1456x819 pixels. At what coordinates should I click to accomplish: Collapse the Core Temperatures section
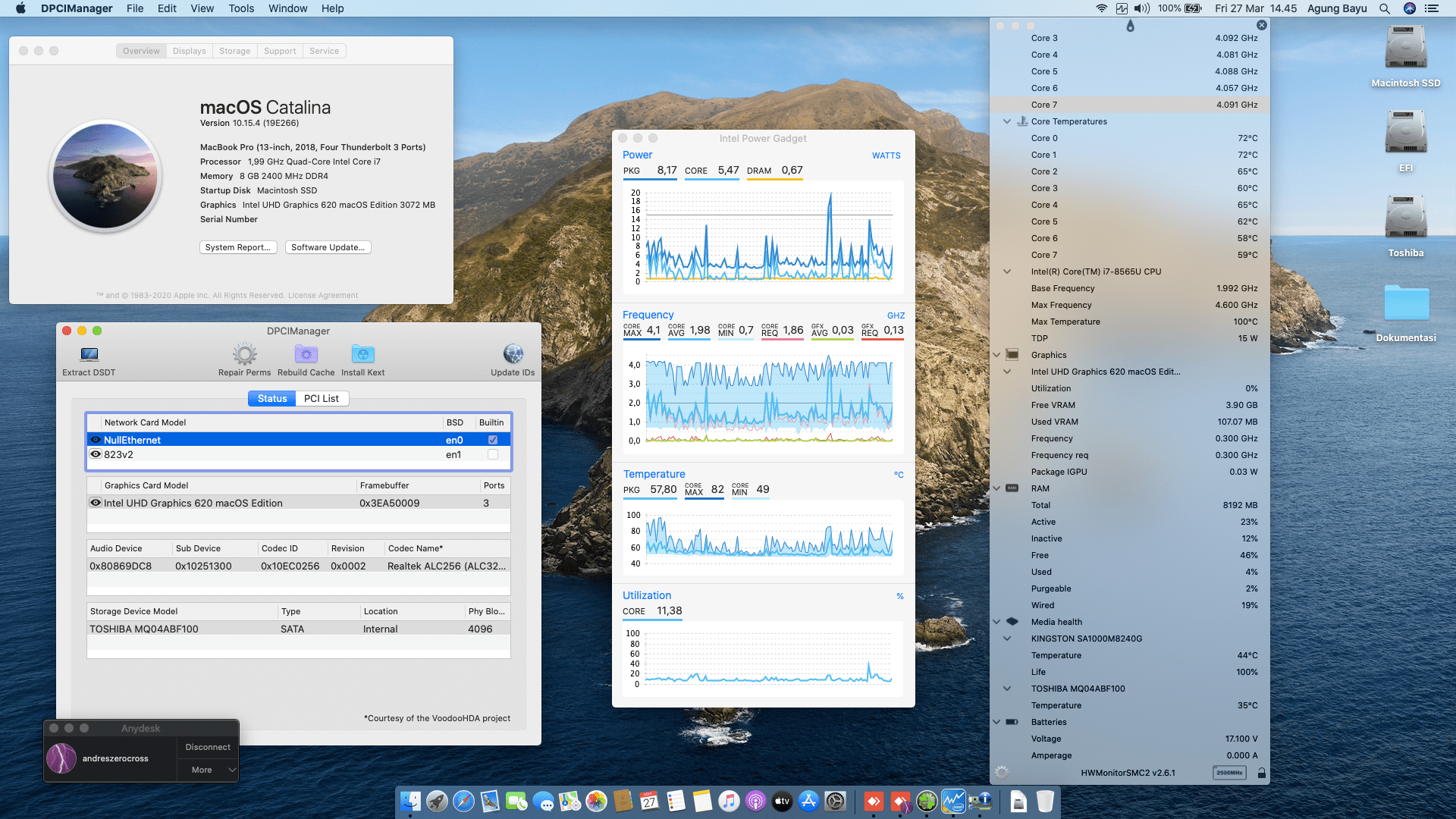click(1007, 121)
